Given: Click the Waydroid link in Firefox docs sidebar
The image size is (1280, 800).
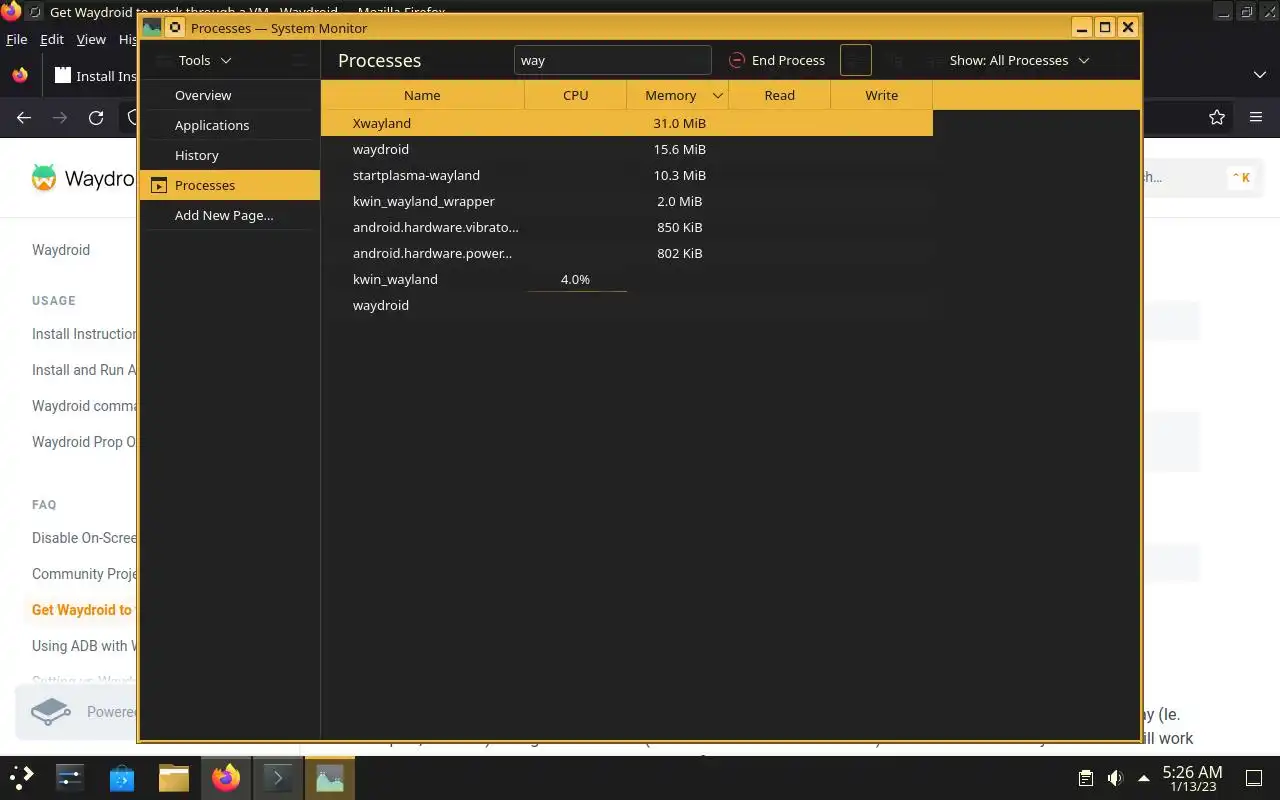Looking at the screenshot, I should [x=61, y=250].
